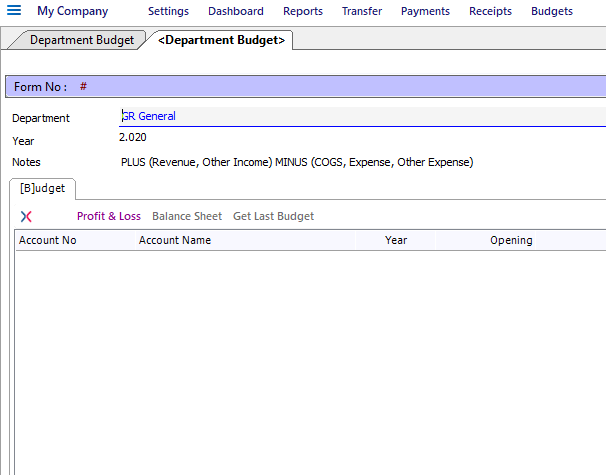
Task: Open the Receipts menu
Action: coord(490,11)
